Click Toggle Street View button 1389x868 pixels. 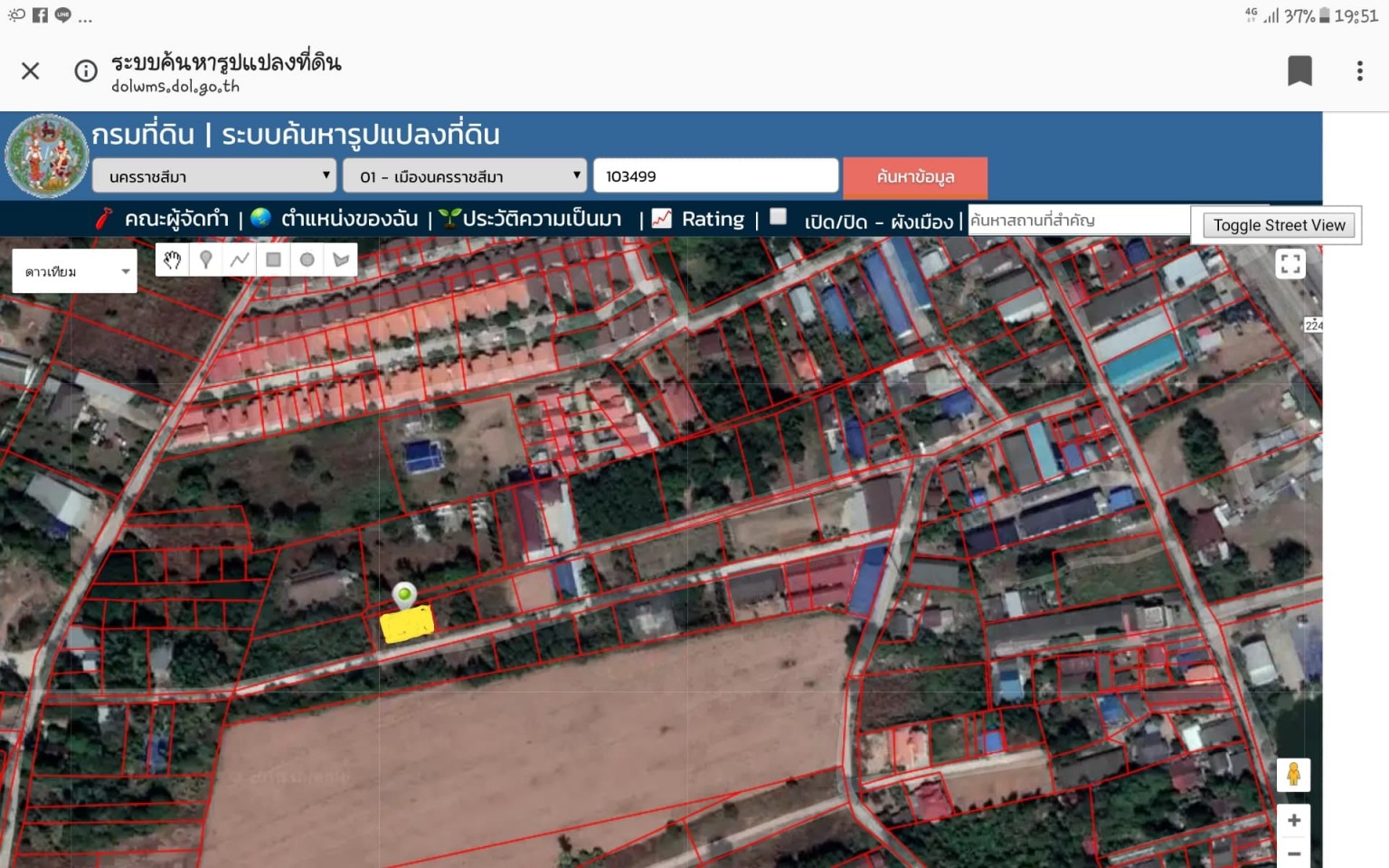pyautogui.click(x=1279, y=225)
